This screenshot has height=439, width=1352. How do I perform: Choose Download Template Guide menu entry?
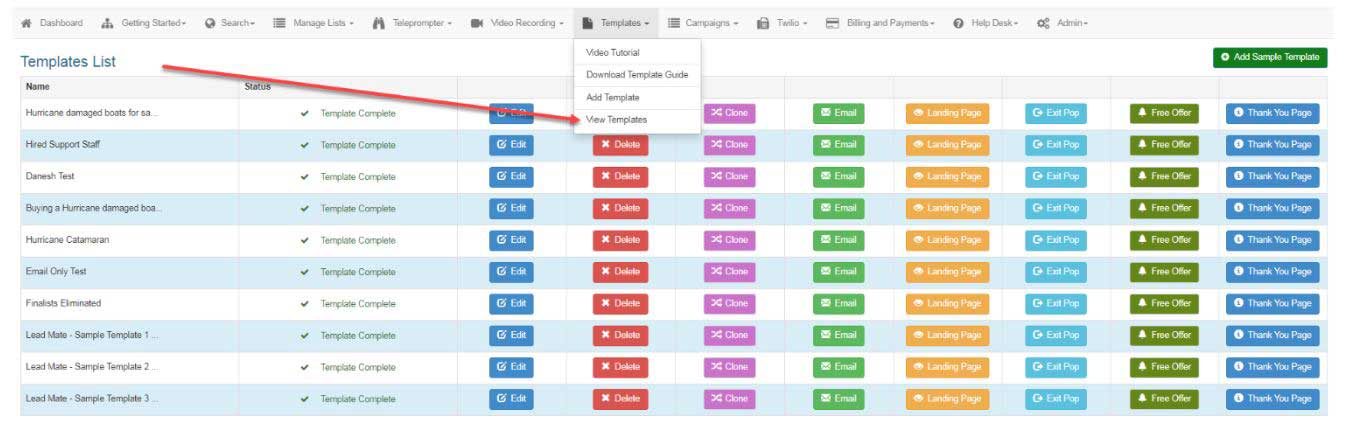click(636, 75)
